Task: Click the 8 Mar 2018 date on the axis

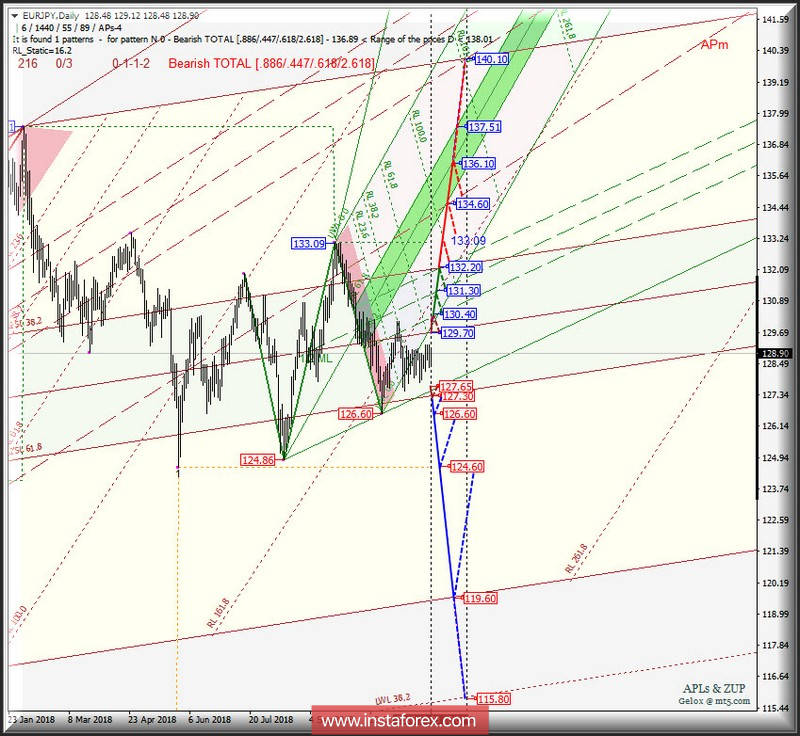Action: pyautogui.click(x=90, y=720)
